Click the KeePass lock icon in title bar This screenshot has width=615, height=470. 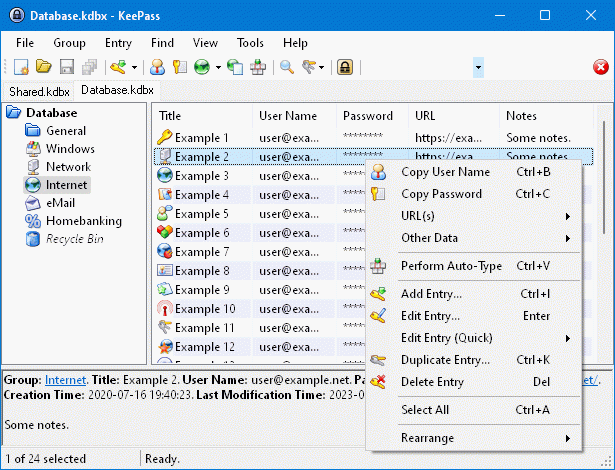pos(17,15)
